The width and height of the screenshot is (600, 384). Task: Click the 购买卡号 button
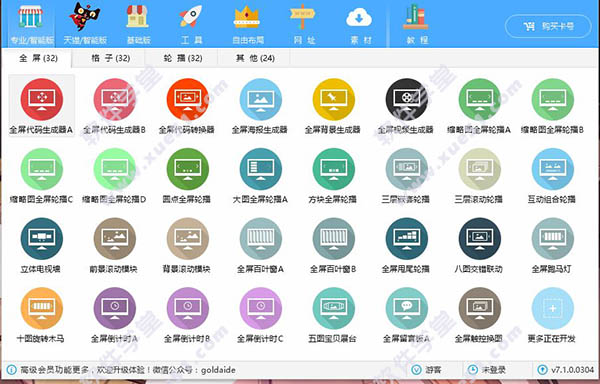548,26
